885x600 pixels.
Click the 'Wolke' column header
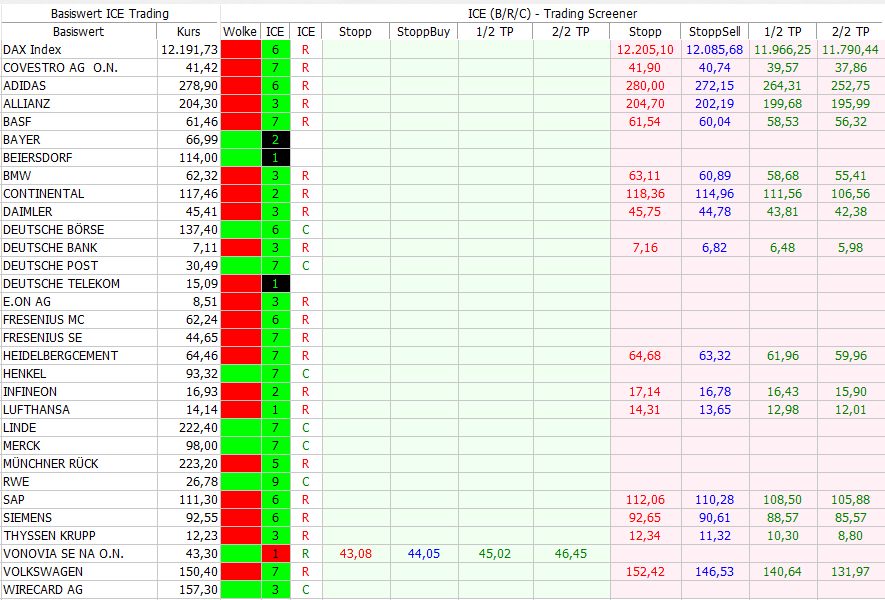click(240, 32)
